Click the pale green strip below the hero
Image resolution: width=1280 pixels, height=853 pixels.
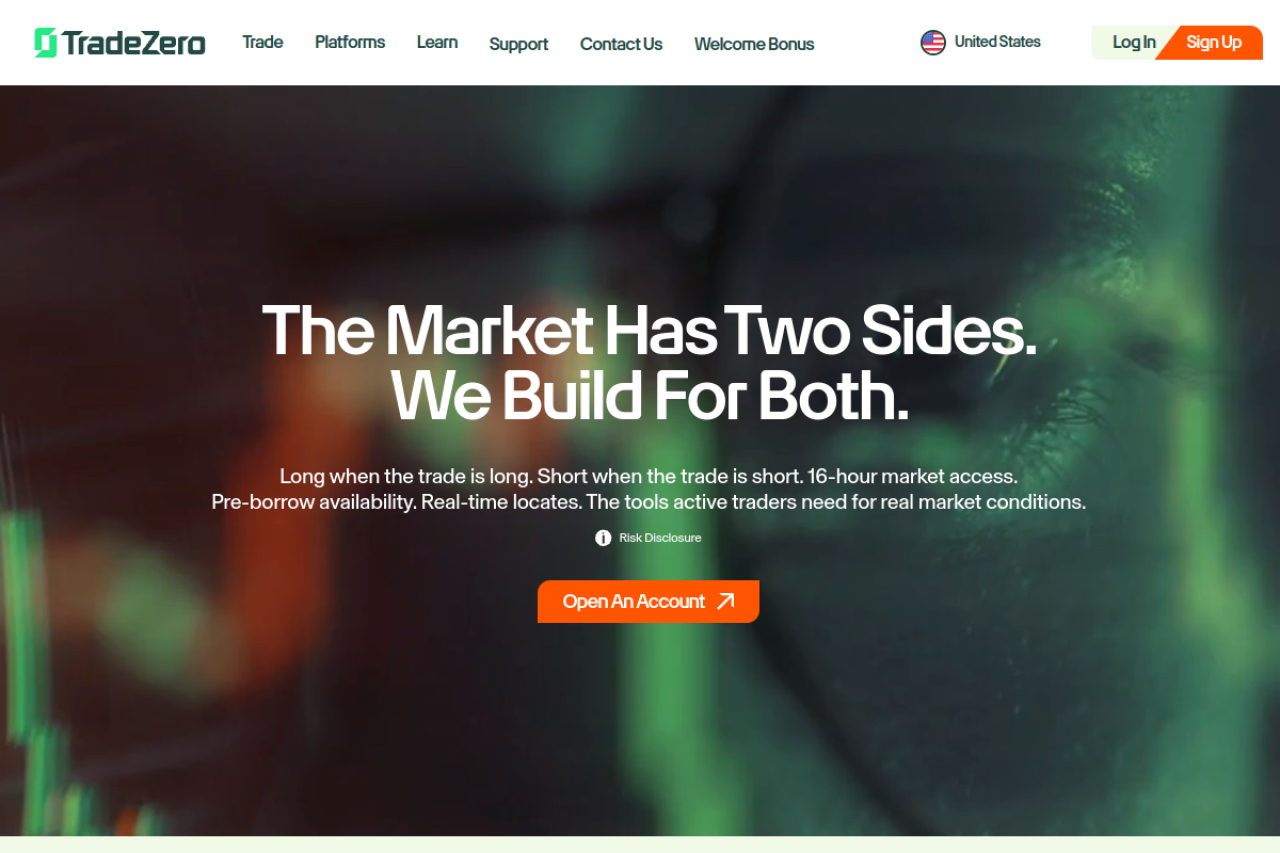pyautogui.click(x=640, y=845)
